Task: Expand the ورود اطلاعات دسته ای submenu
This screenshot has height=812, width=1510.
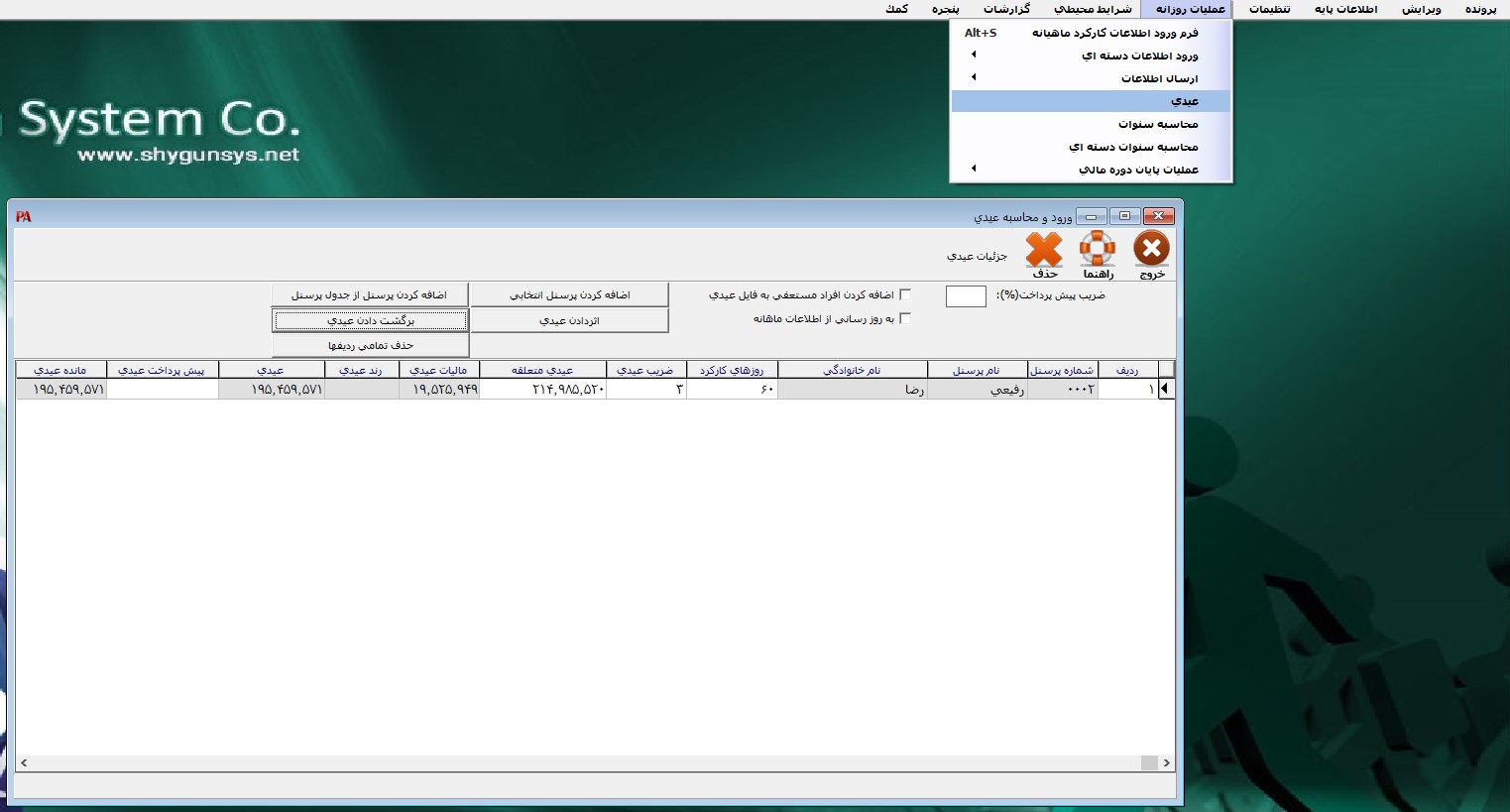Action: [x=974, y=56]
